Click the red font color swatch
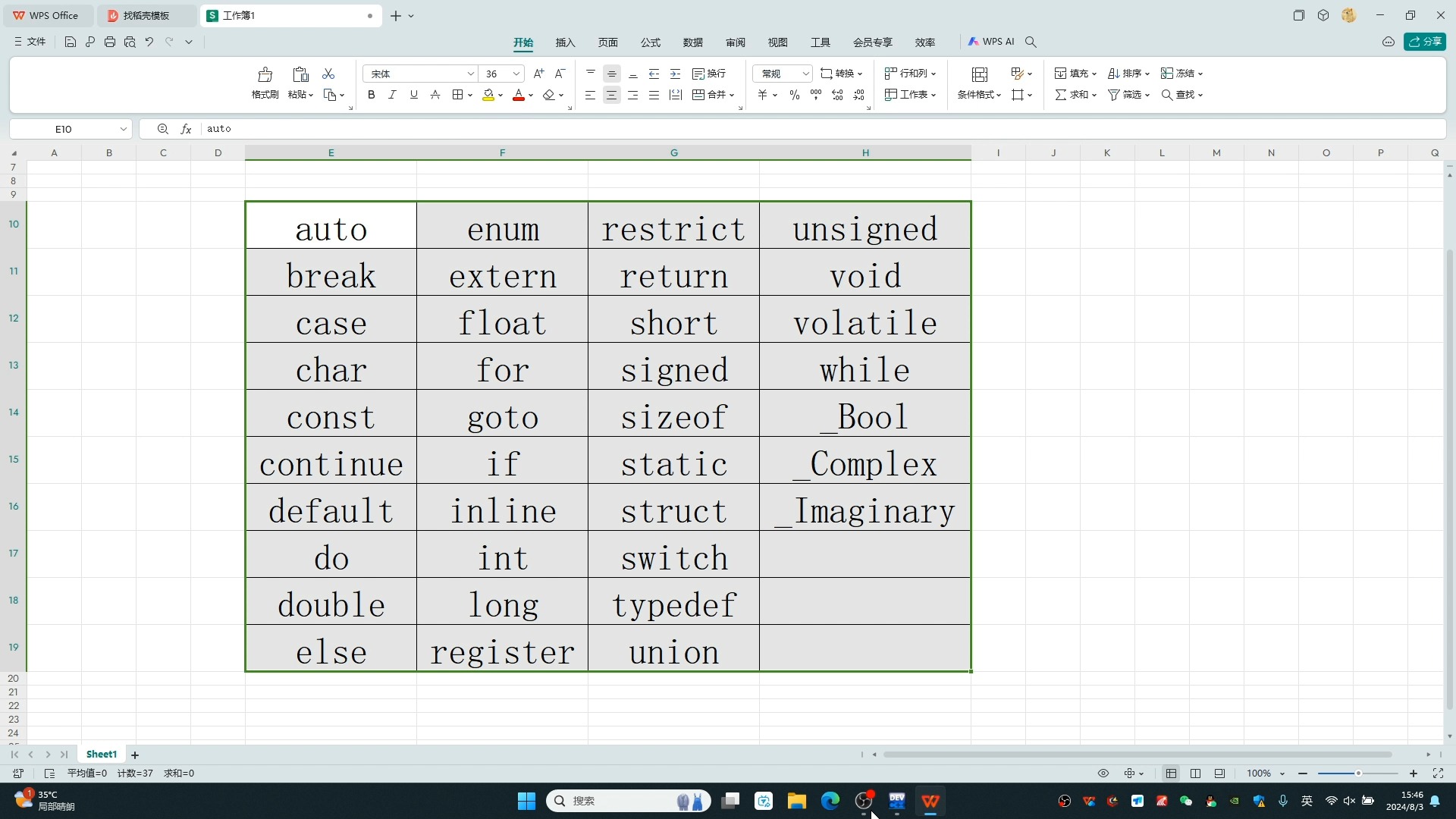 tap(519, 95)
